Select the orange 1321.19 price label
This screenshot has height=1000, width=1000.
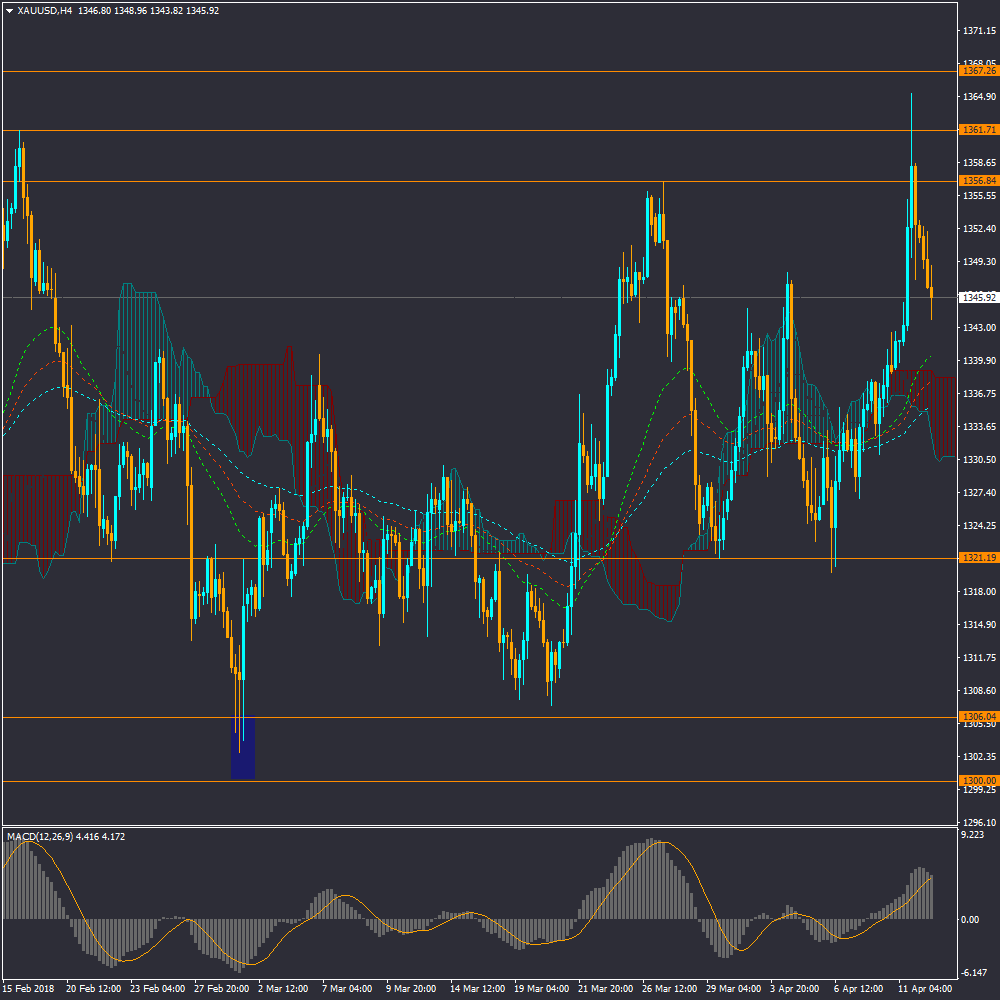pos(978,558)
